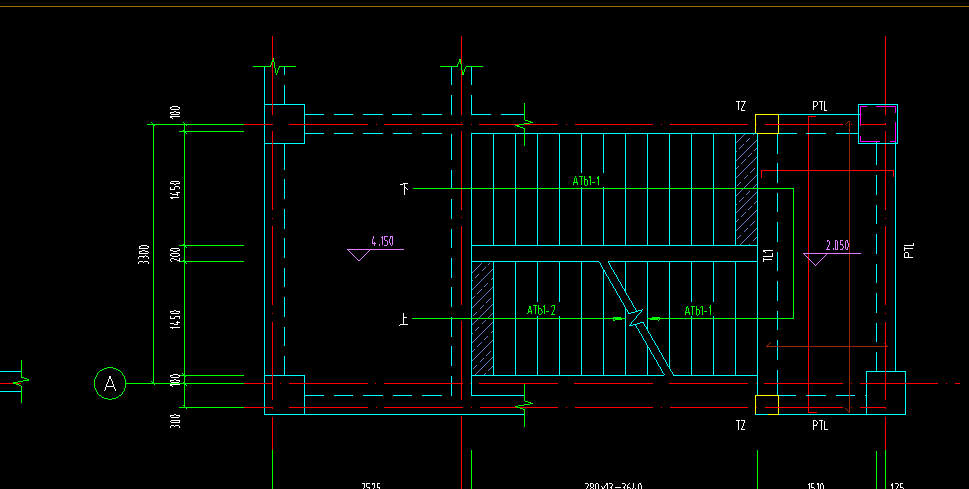
Task: Select the stair break line zigzag symbol
Action: [x=636, y=318]
